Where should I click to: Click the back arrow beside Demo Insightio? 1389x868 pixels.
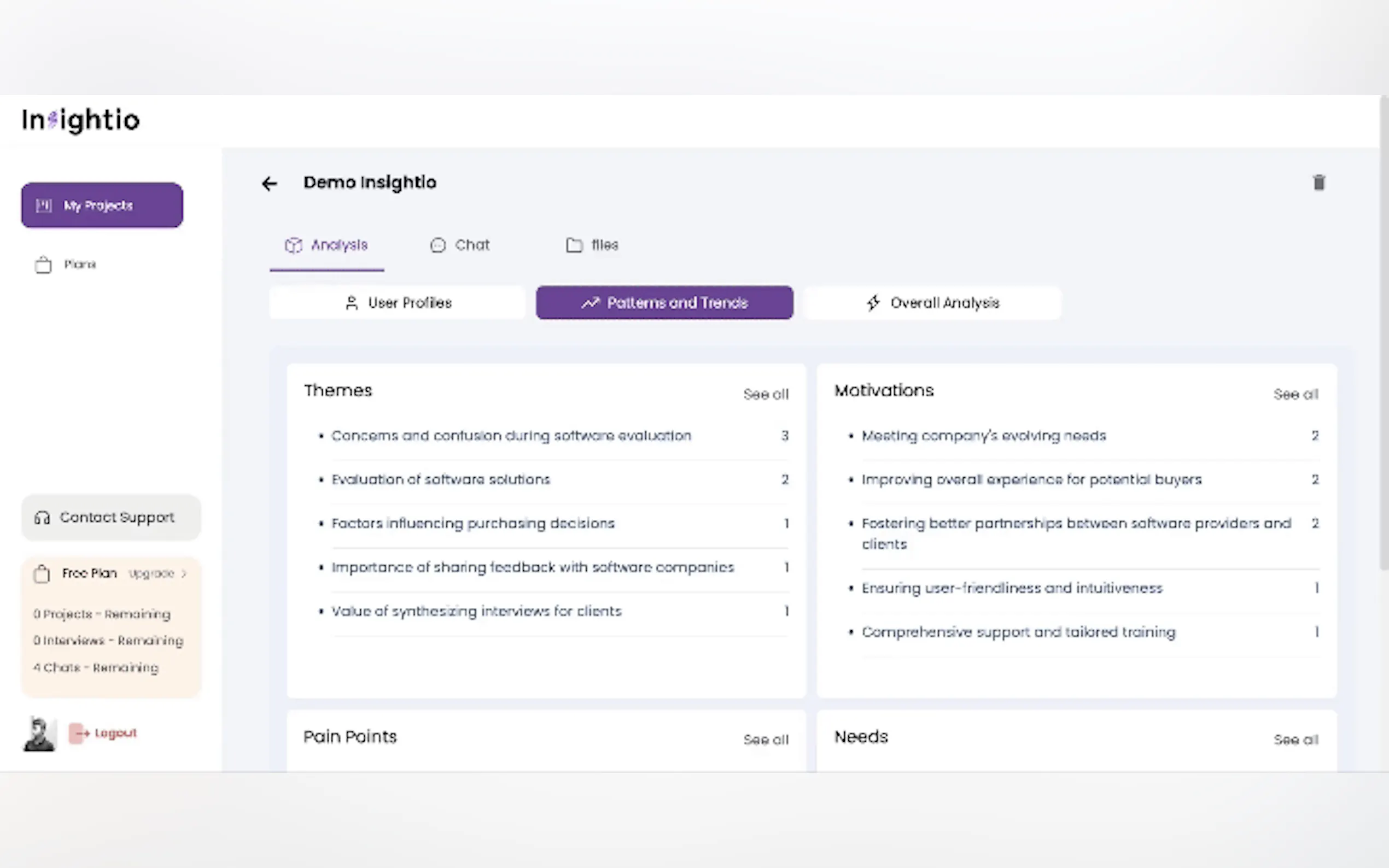tap(269, 183)
